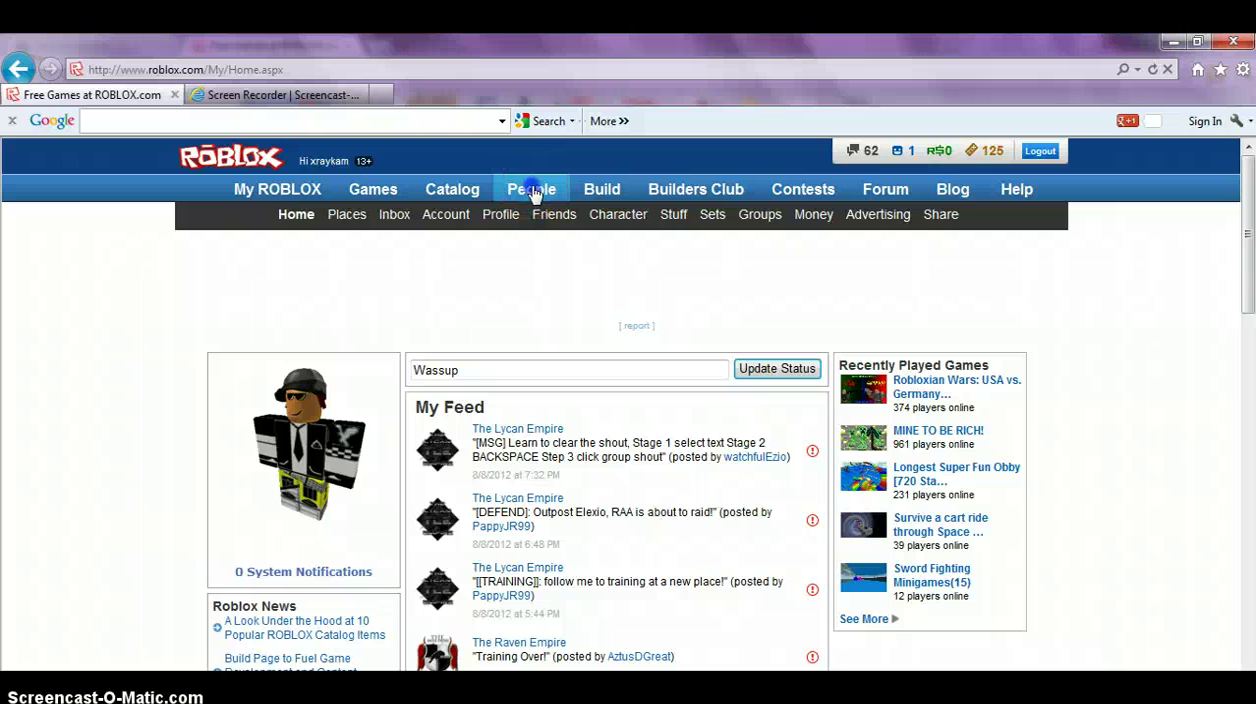Open the MINE TO BE RICH! game link

[x=938, y=430]
